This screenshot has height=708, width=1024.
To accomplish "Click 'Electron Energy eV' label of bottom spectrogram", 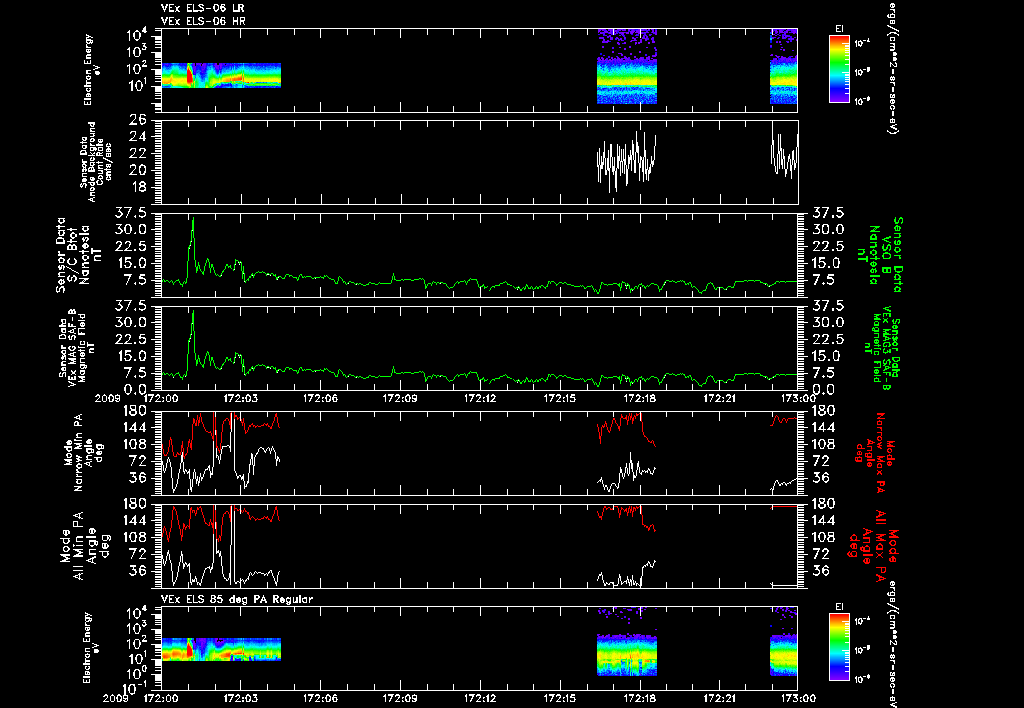I will 92,647.
